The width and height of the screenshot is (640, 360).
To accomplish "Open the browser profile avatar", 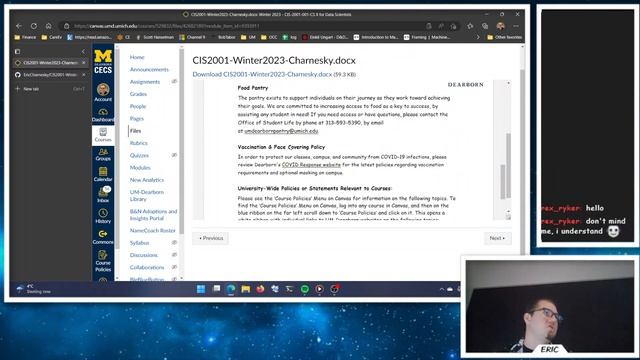I will (500, 26).
